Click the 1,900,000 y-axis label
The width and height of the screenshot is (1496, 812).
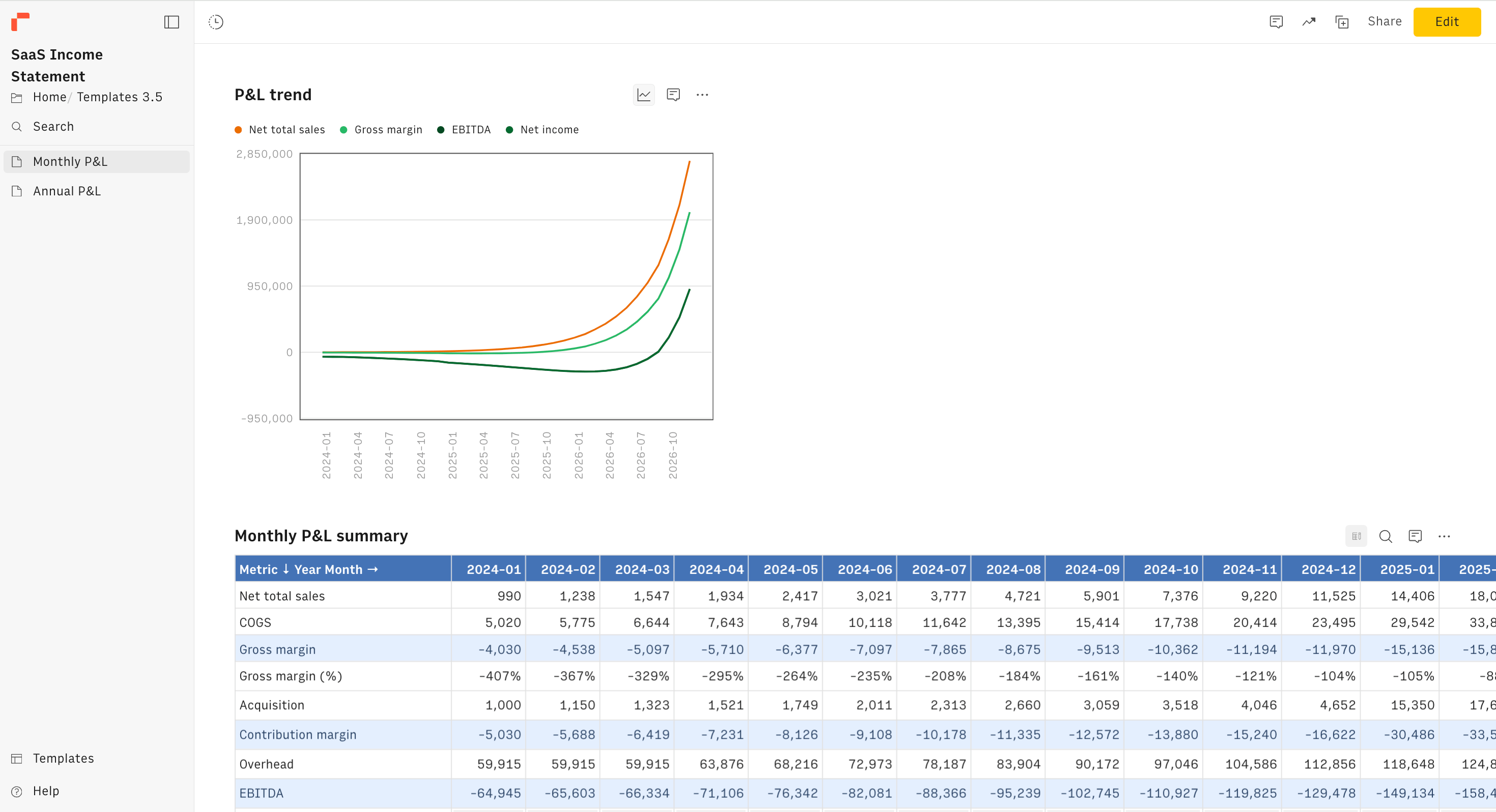(x=264, y=220)
